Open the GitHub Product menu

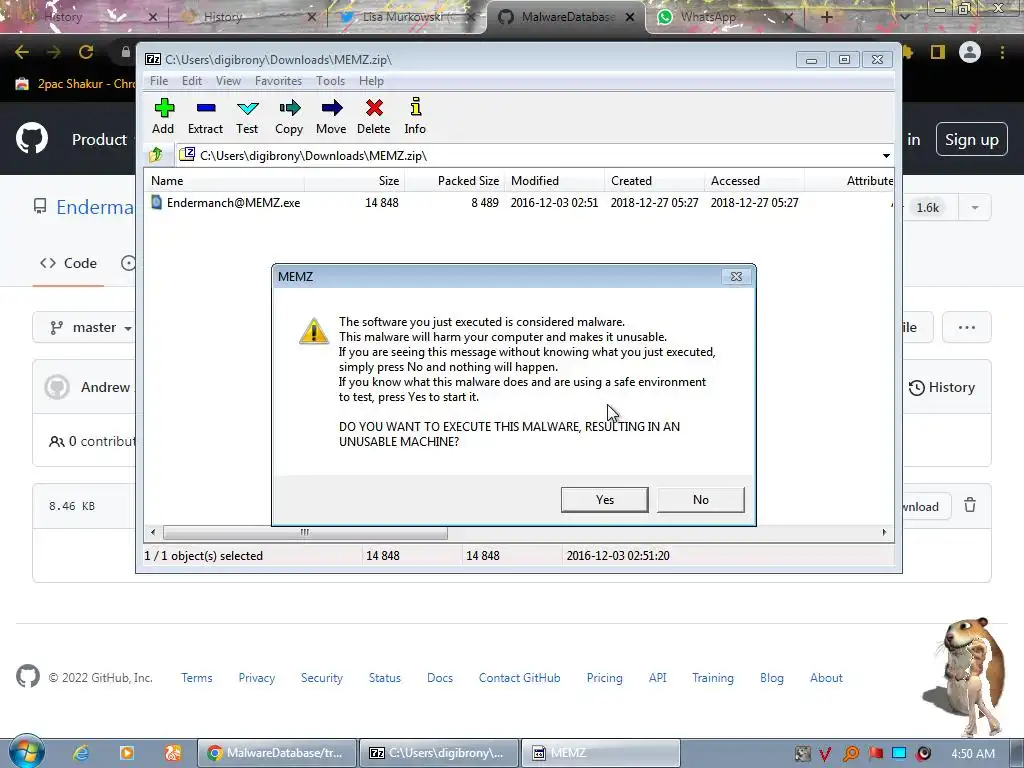coord(99,139)
